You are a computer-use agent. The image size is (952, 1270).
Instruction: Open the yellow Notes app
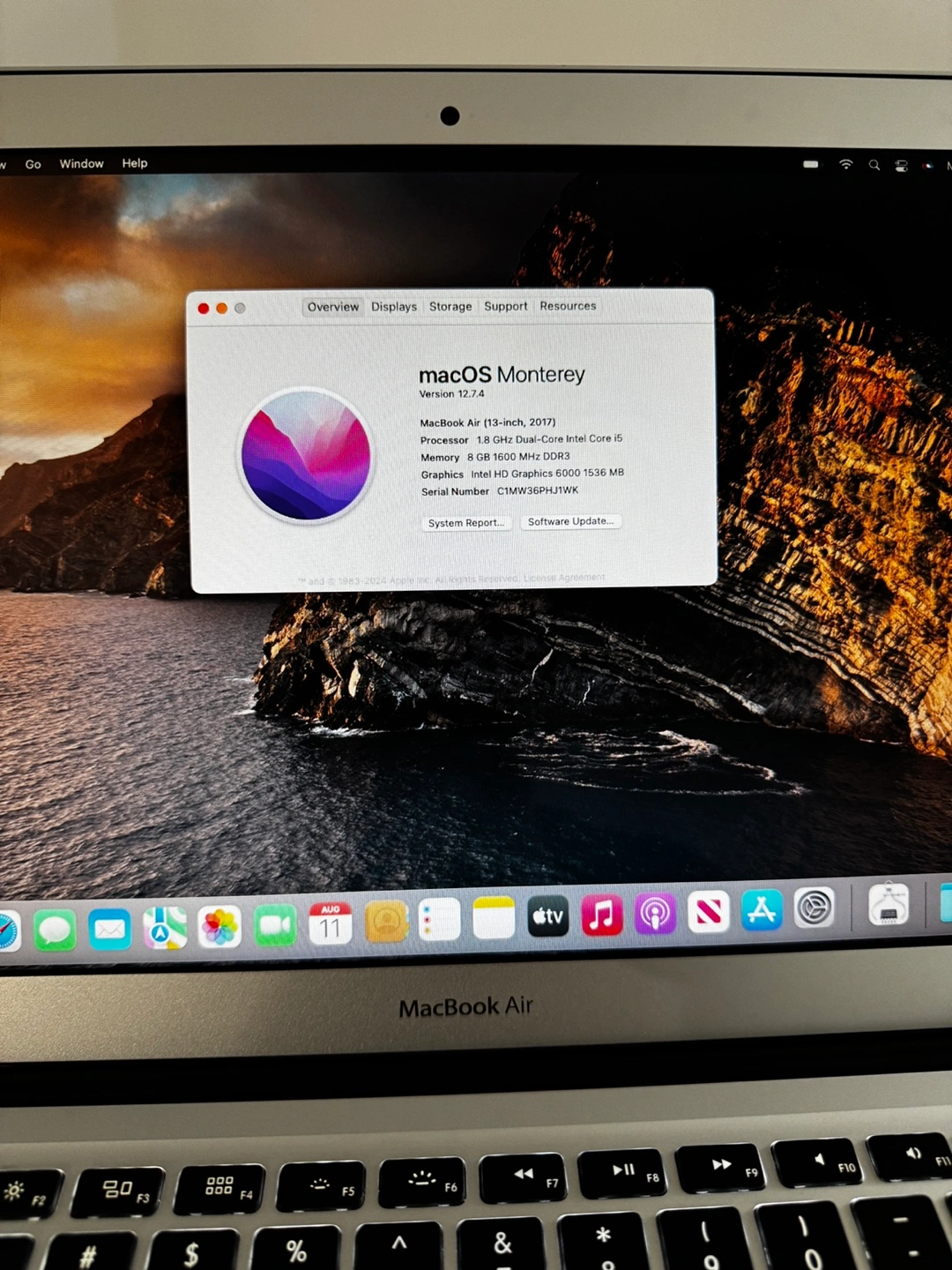pos(494,918)
